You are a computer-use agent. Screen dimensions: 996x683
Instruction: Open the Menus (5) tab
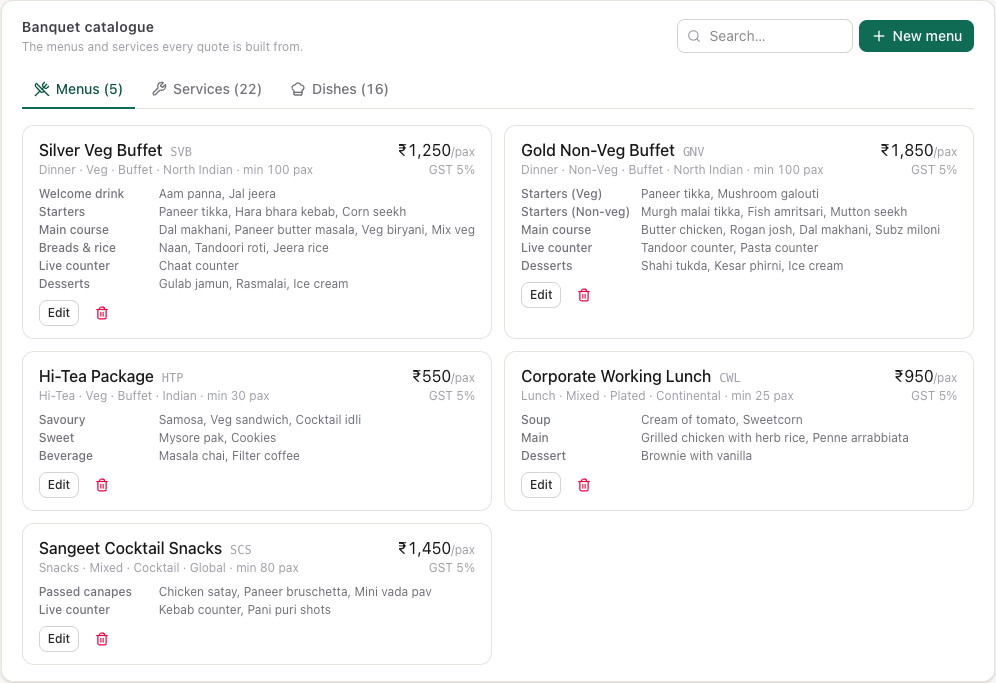point(78,90)
